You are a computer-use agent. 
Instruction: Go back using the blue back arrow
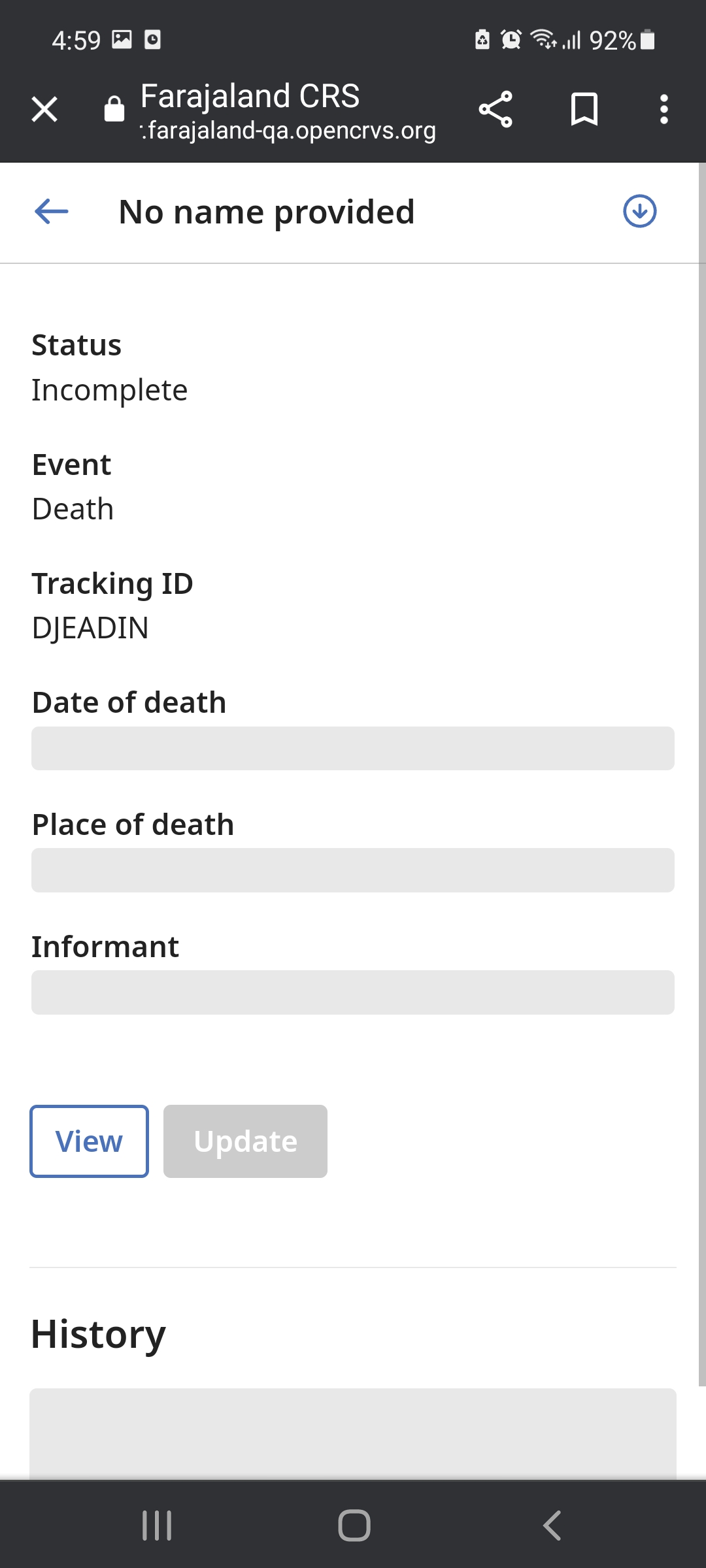click(51, 211)
